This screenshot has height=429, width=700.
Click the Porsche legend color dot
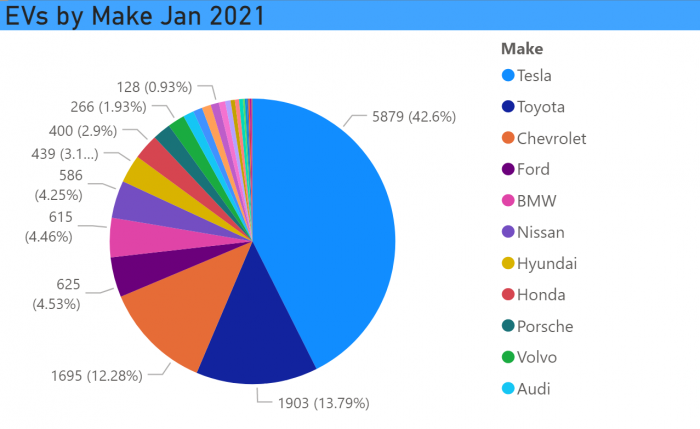(508, 326)
